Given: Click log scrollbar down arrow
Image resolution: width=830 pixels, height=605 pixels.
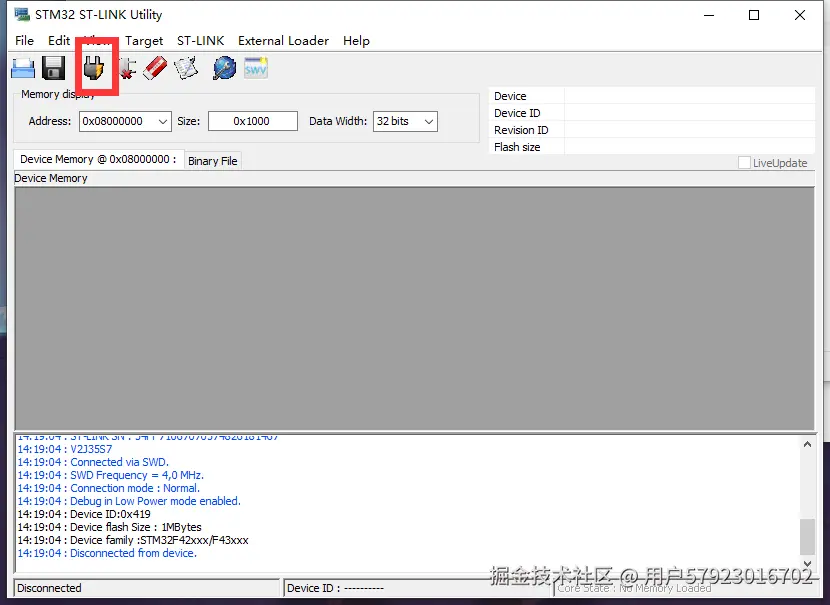Looking at the screenshot, I should [807, 564].
